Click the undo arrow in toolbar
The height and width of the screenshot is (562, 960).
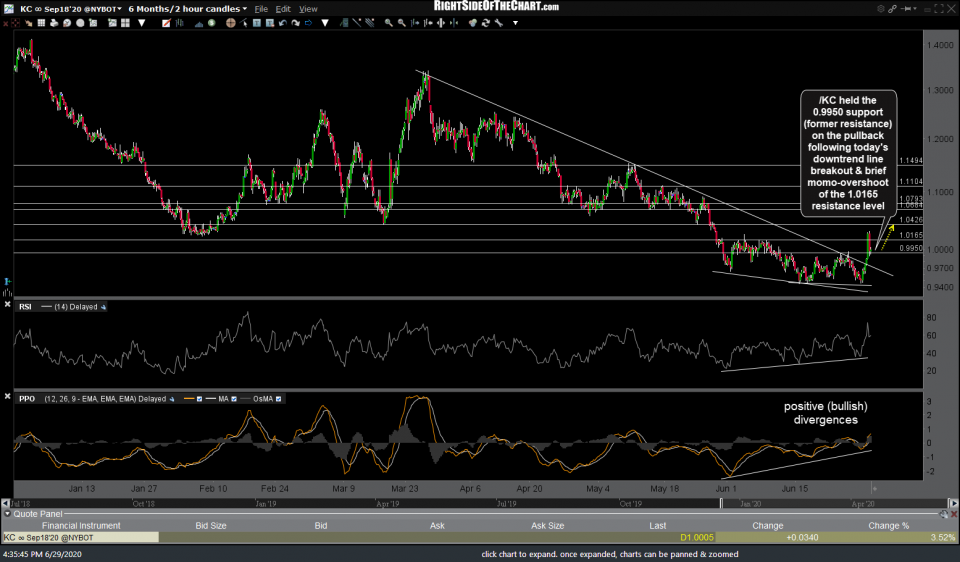tap(283, 23)
